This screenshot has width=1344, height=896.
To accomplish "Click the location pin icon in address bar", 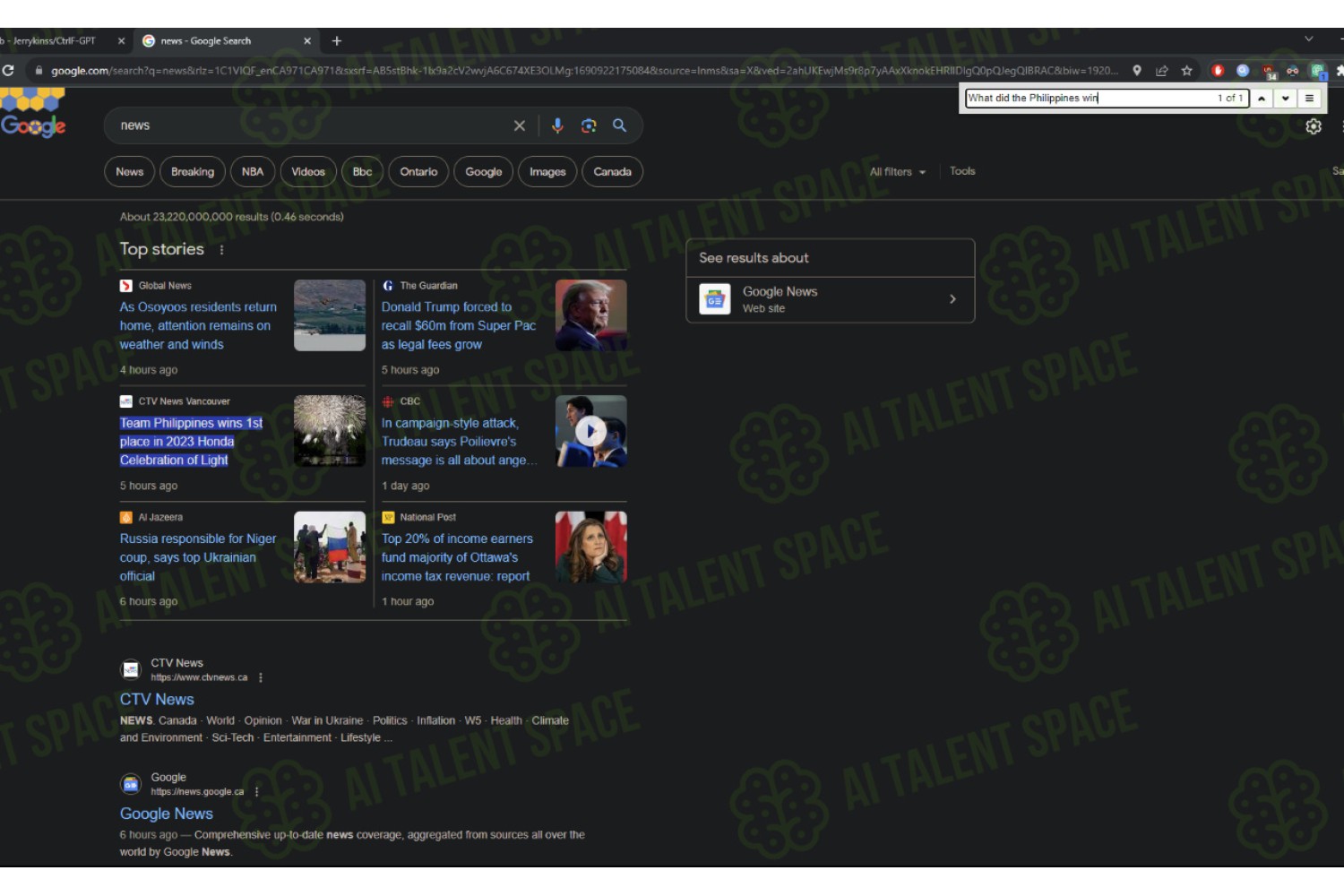I will pos(1137,71).
